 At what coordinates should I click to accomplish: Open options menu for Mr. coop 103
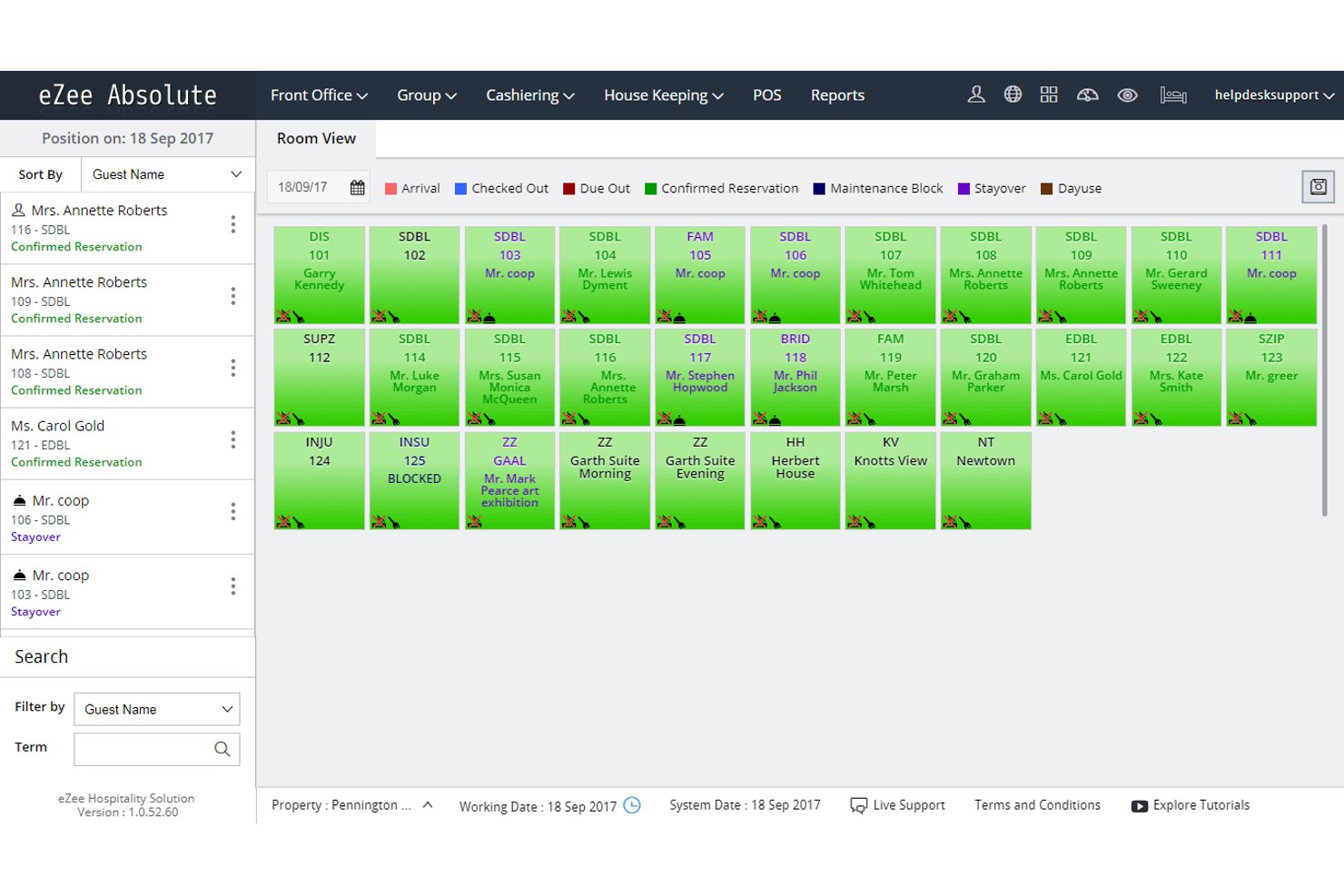(x=233, y=586)
